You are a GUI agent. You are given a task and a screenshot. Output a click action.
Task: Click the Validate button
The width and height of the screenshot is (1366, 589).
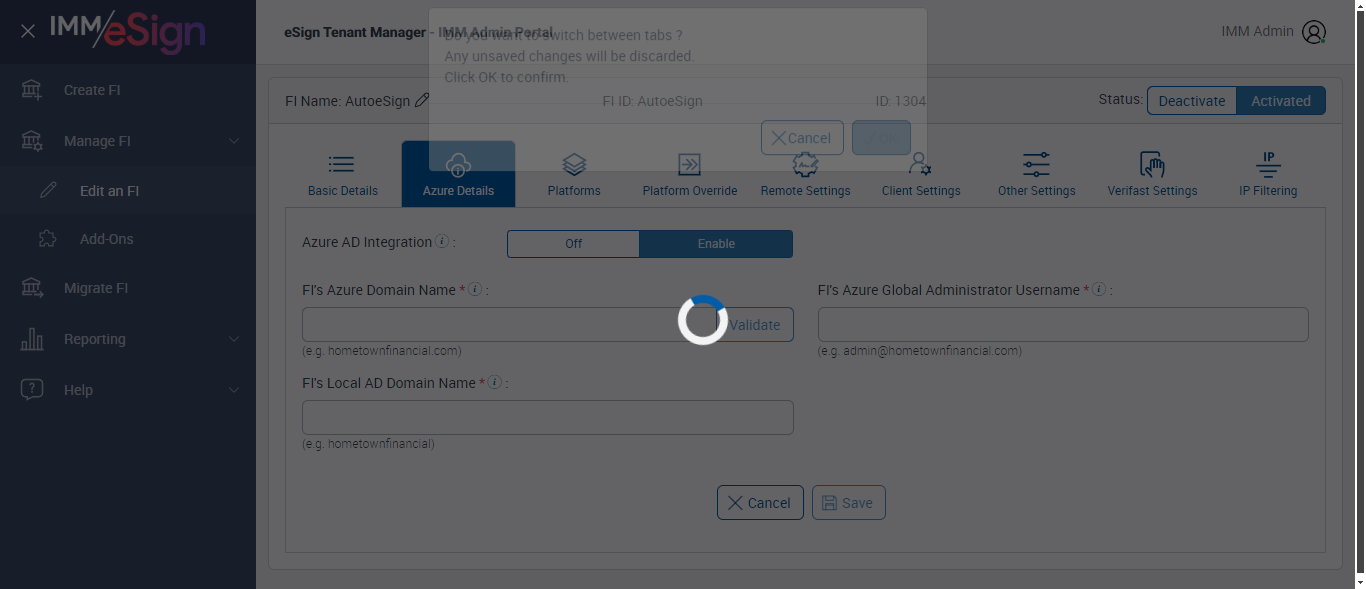pyautogui.click(x=754, y=325)
